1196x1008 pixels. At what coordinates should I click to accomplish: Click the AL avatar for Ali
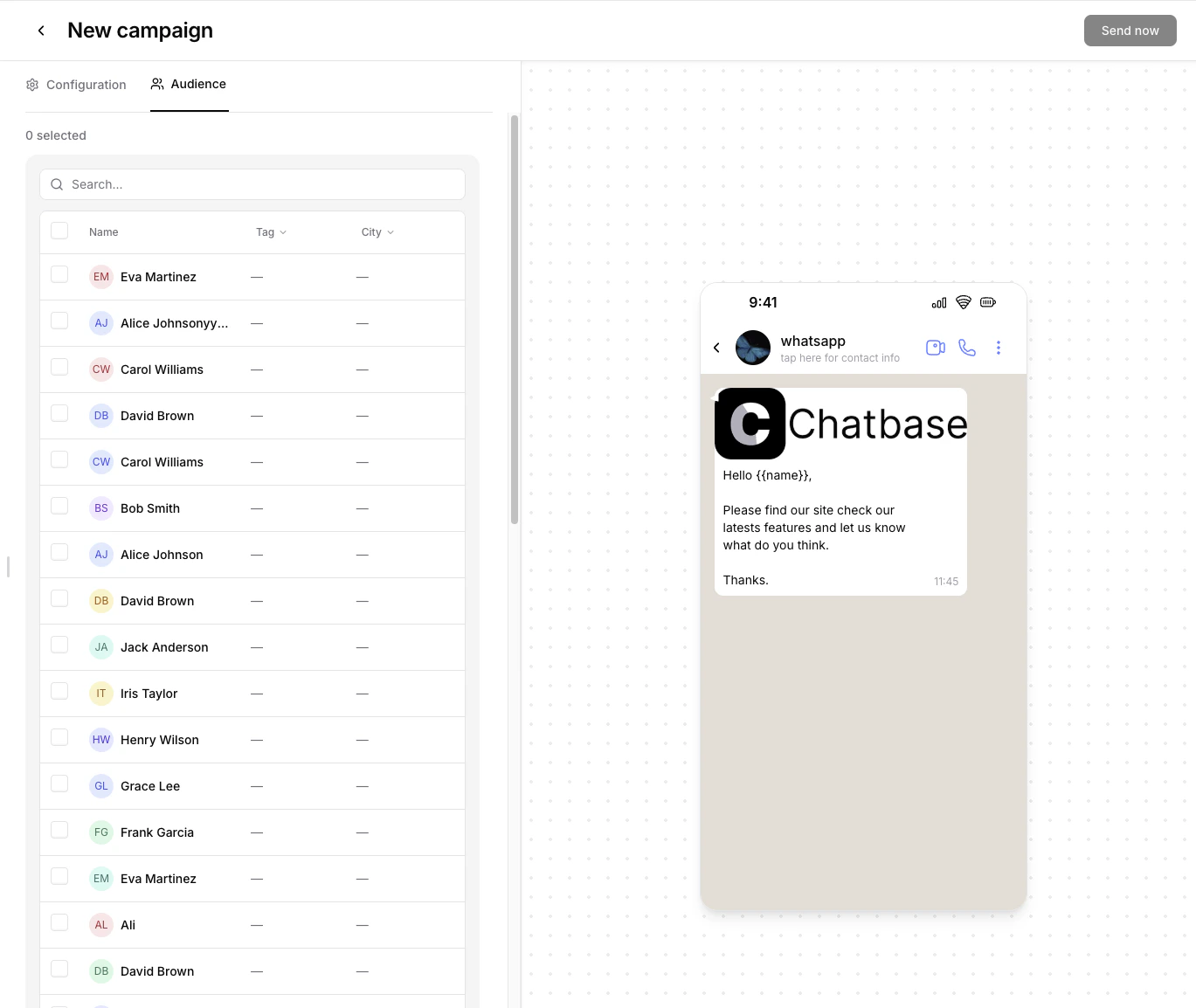[x=101, y=925]
